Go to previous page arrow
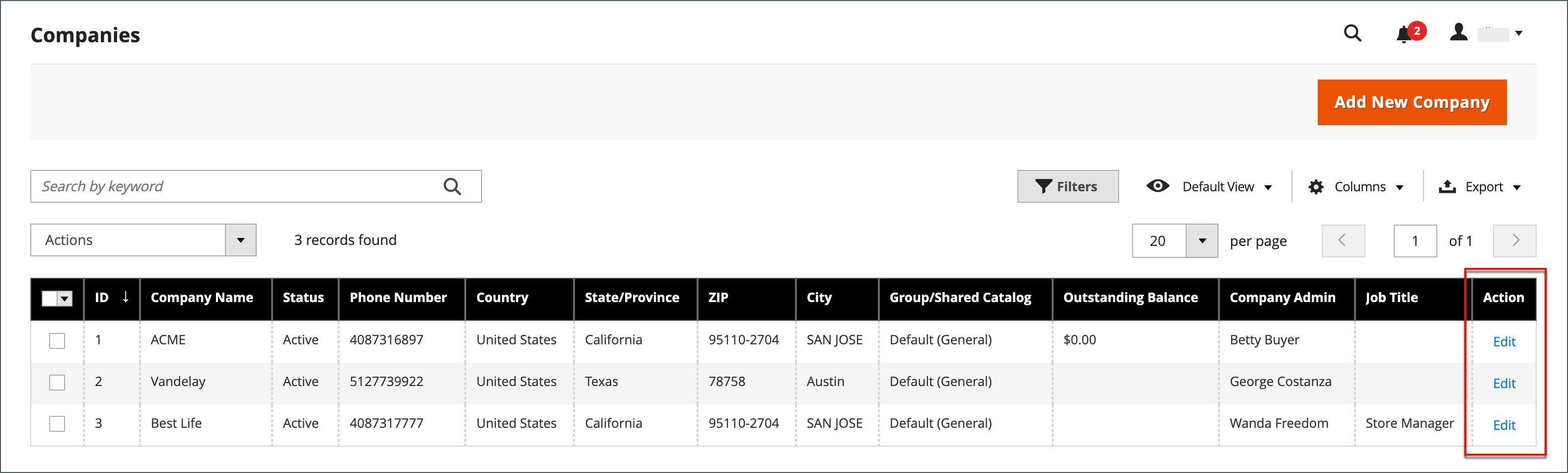 1343,241
